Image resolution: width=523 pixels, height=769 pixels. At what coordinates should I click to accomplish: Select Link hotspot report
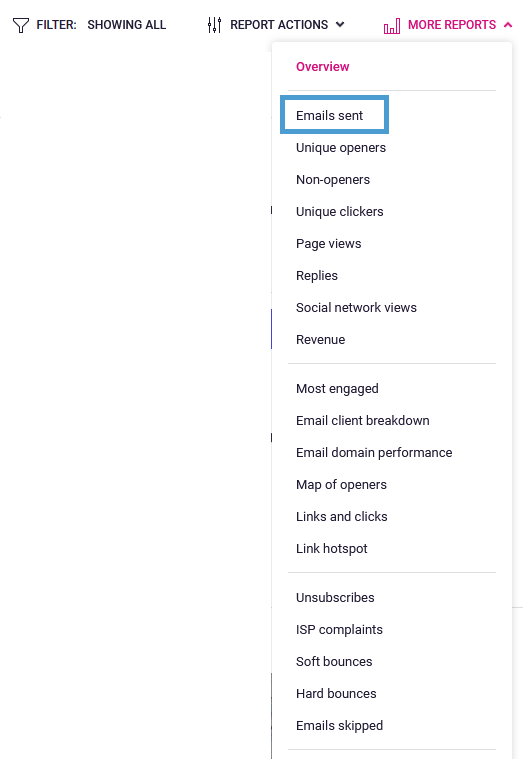[x=331, y=548]
